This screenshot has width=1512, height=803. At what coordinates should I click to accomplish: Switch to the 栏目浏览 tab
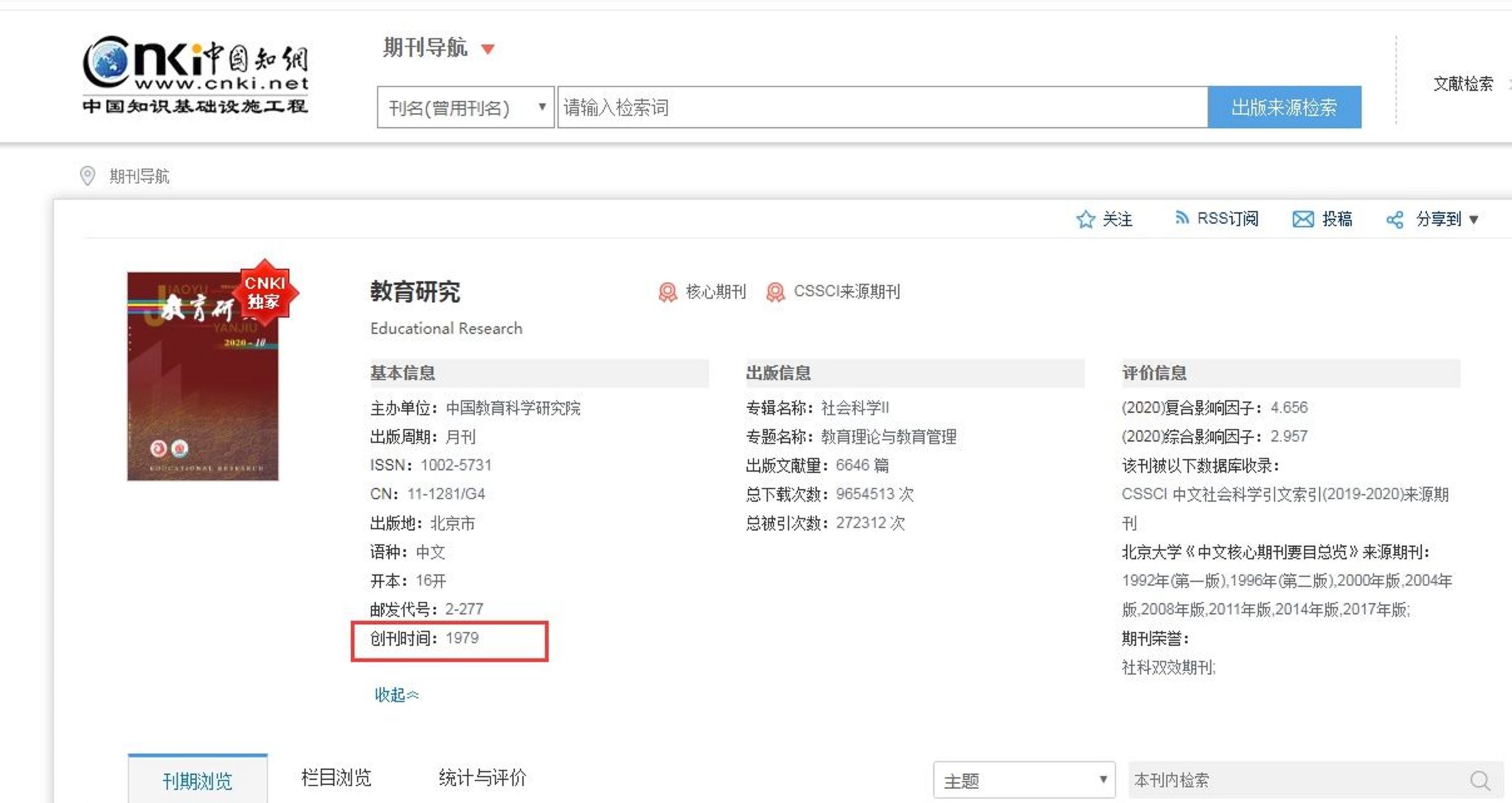[334, 777]
